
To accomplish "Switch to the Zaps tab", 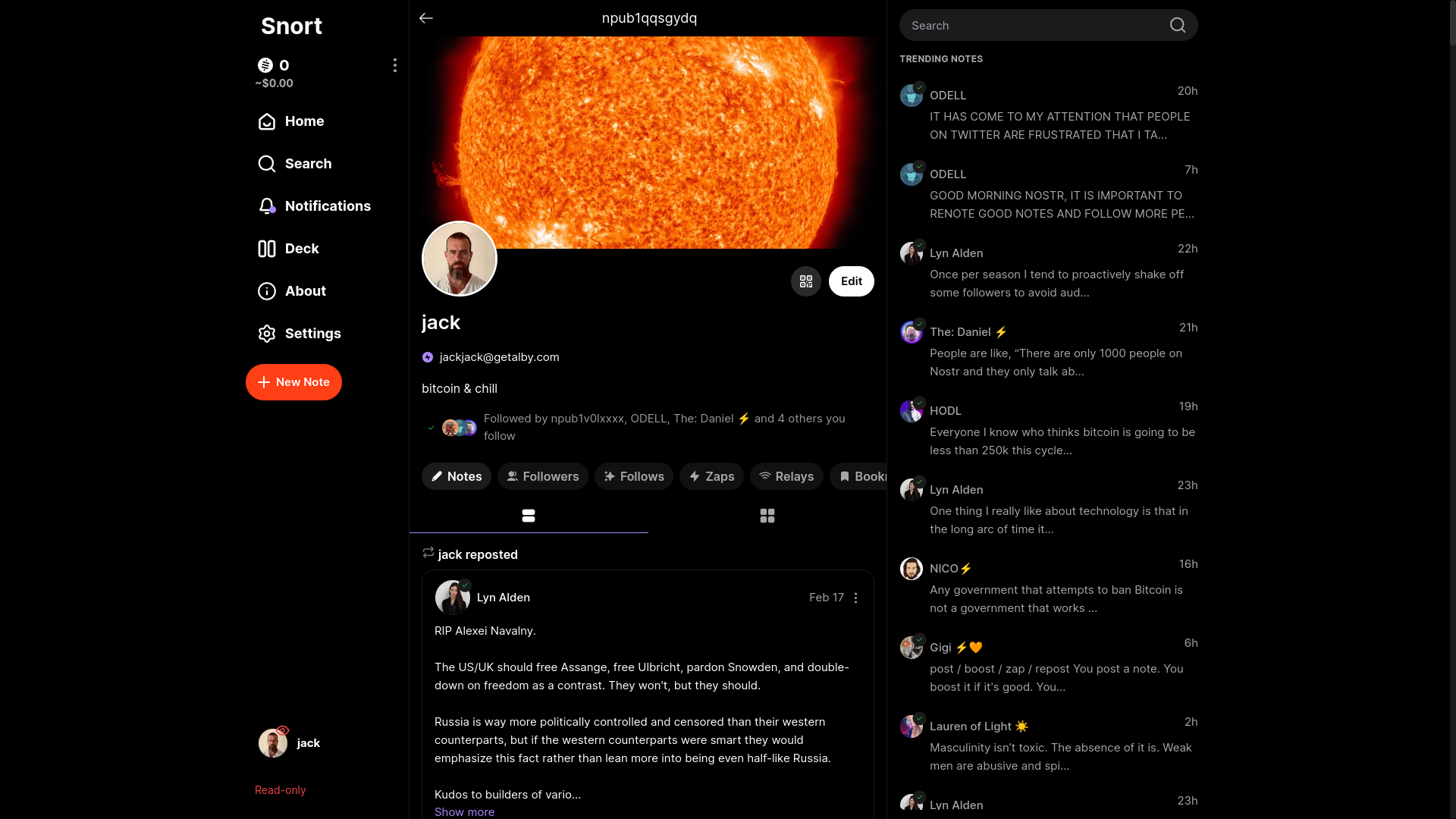I will [x=711, y=476].
